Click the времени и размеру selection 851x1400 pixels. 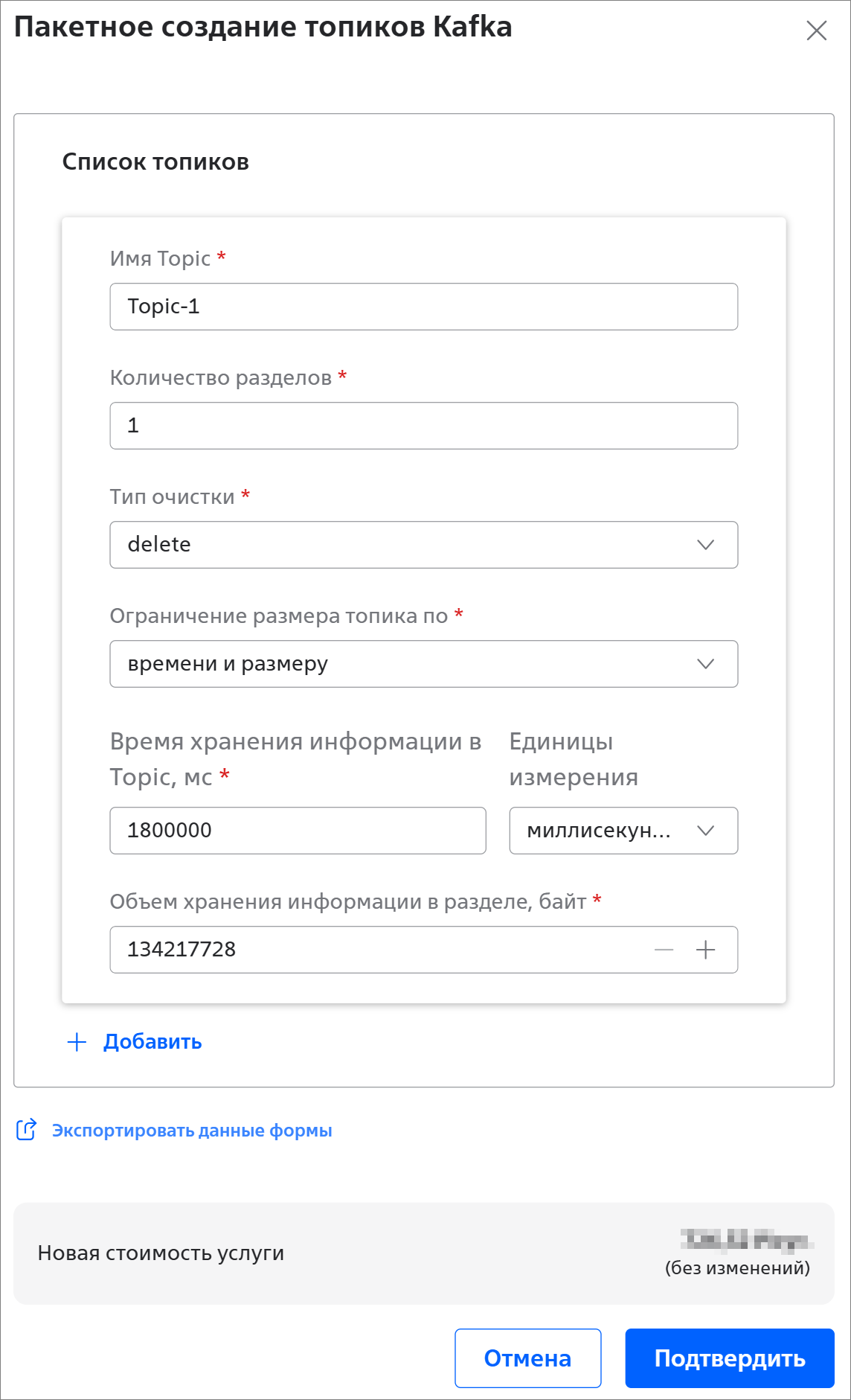point(228,664)
